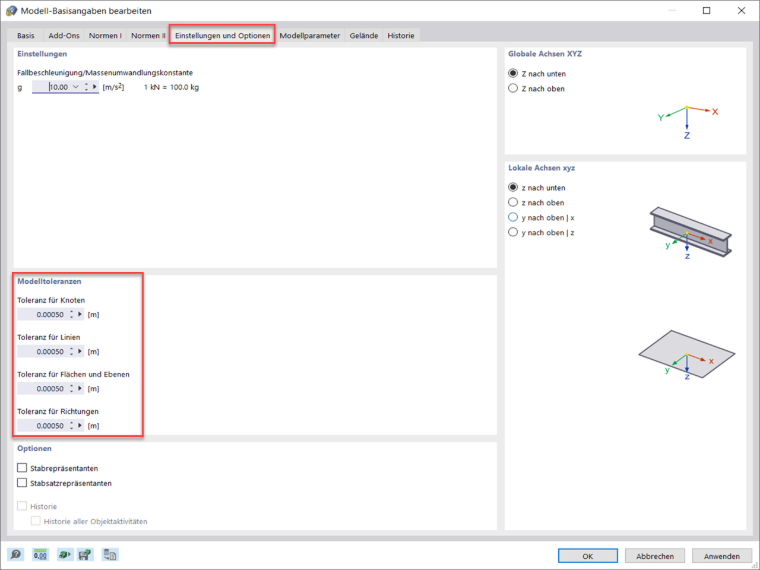
Task: Enable the Stabsatzrepräsentanten checkbox
Action: click(x=22, y=483)
